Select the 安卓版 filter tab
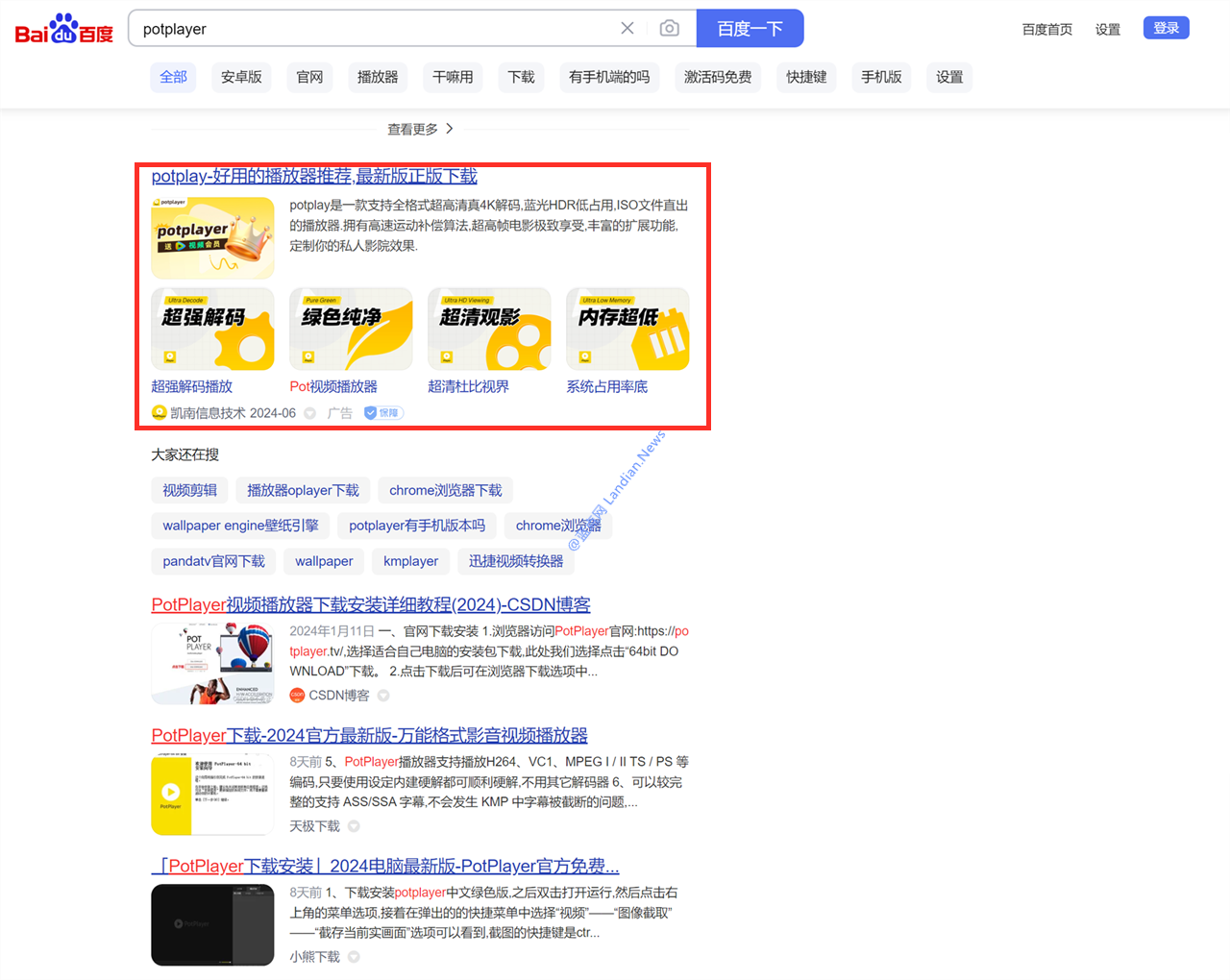Image resolution: width=1230 pixels, height=980 pixels. pos(241,77)
